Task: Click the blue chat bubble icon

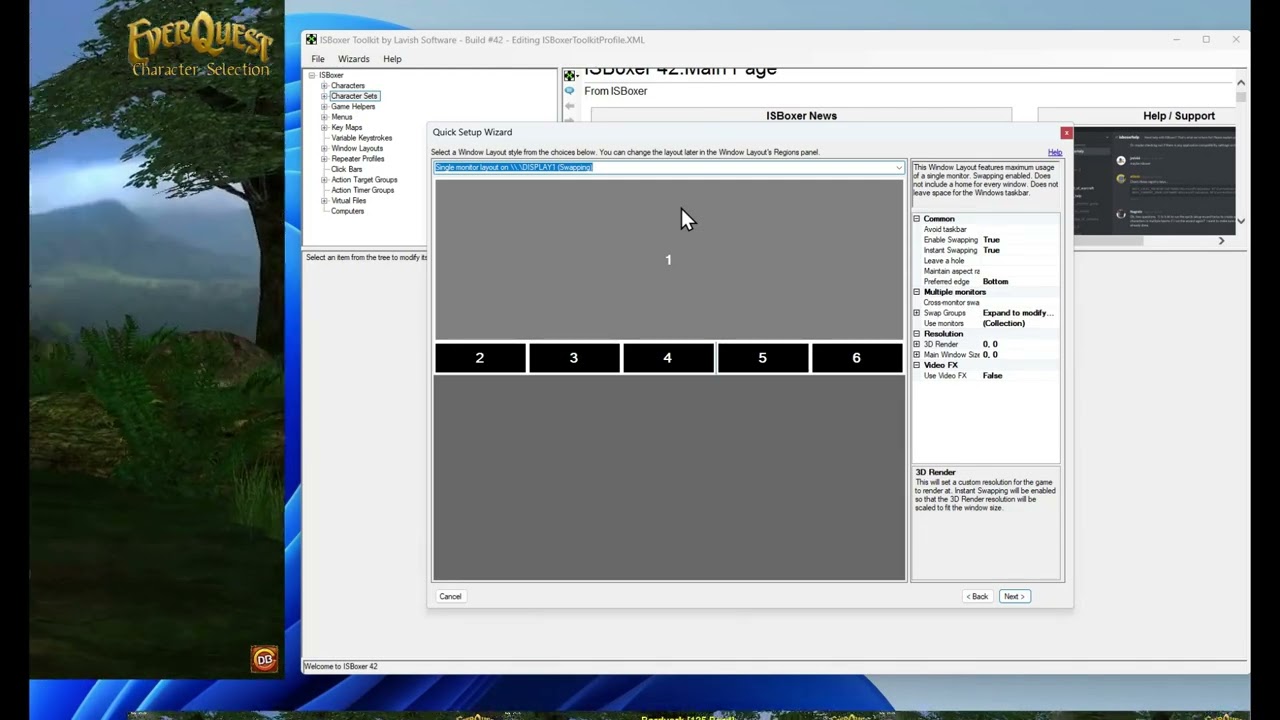Action: point(569,90)
